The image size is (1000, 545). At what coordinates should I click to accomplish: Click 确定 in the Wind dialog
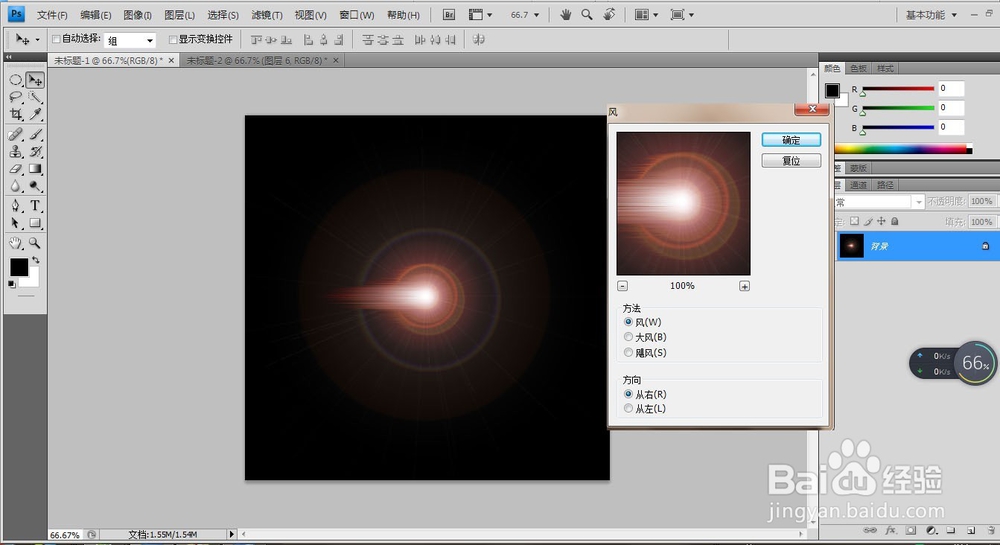click(791, 140)
